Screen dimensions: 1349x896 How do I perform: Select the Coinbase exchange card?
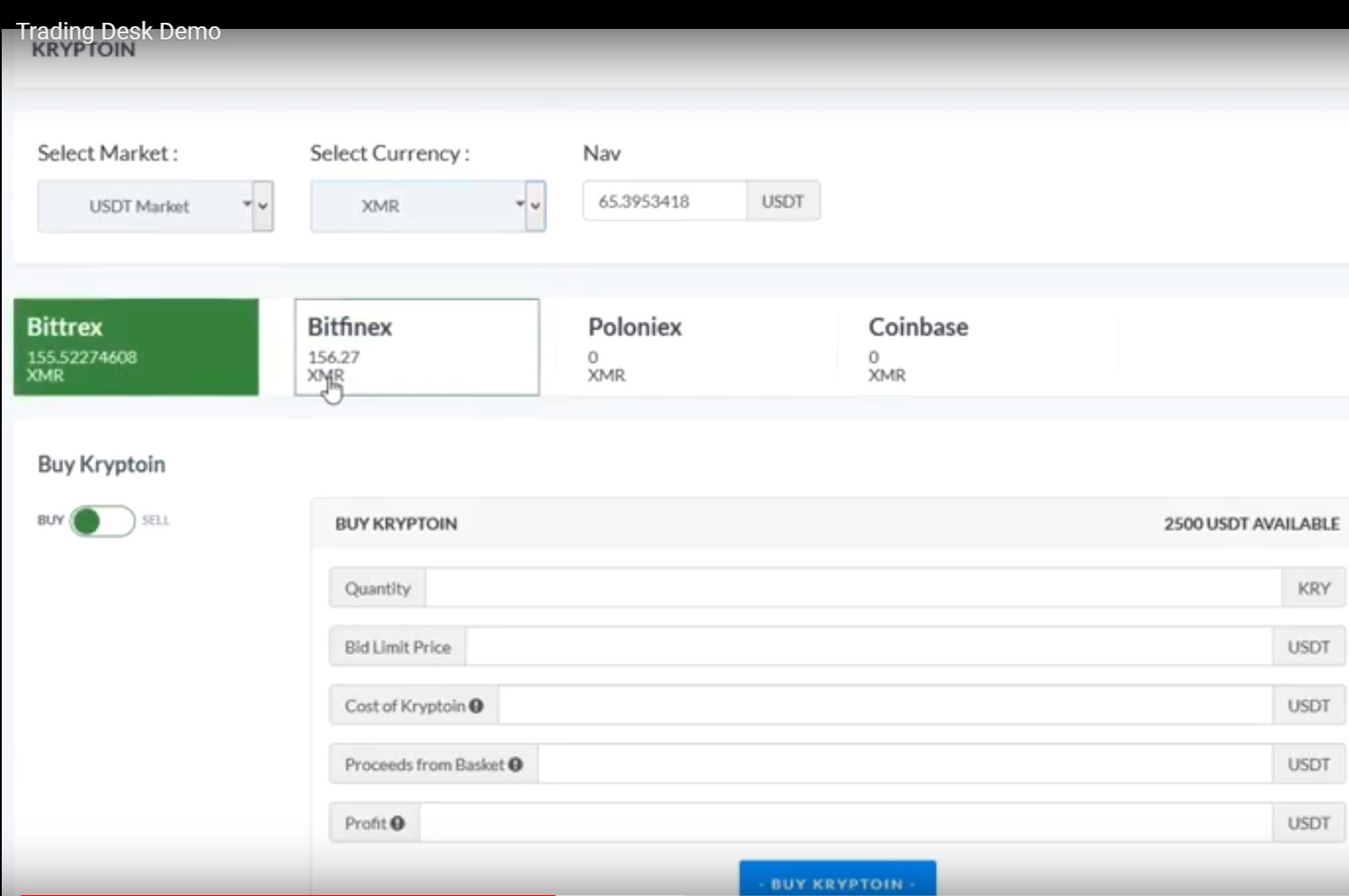(x=978, y=347)
